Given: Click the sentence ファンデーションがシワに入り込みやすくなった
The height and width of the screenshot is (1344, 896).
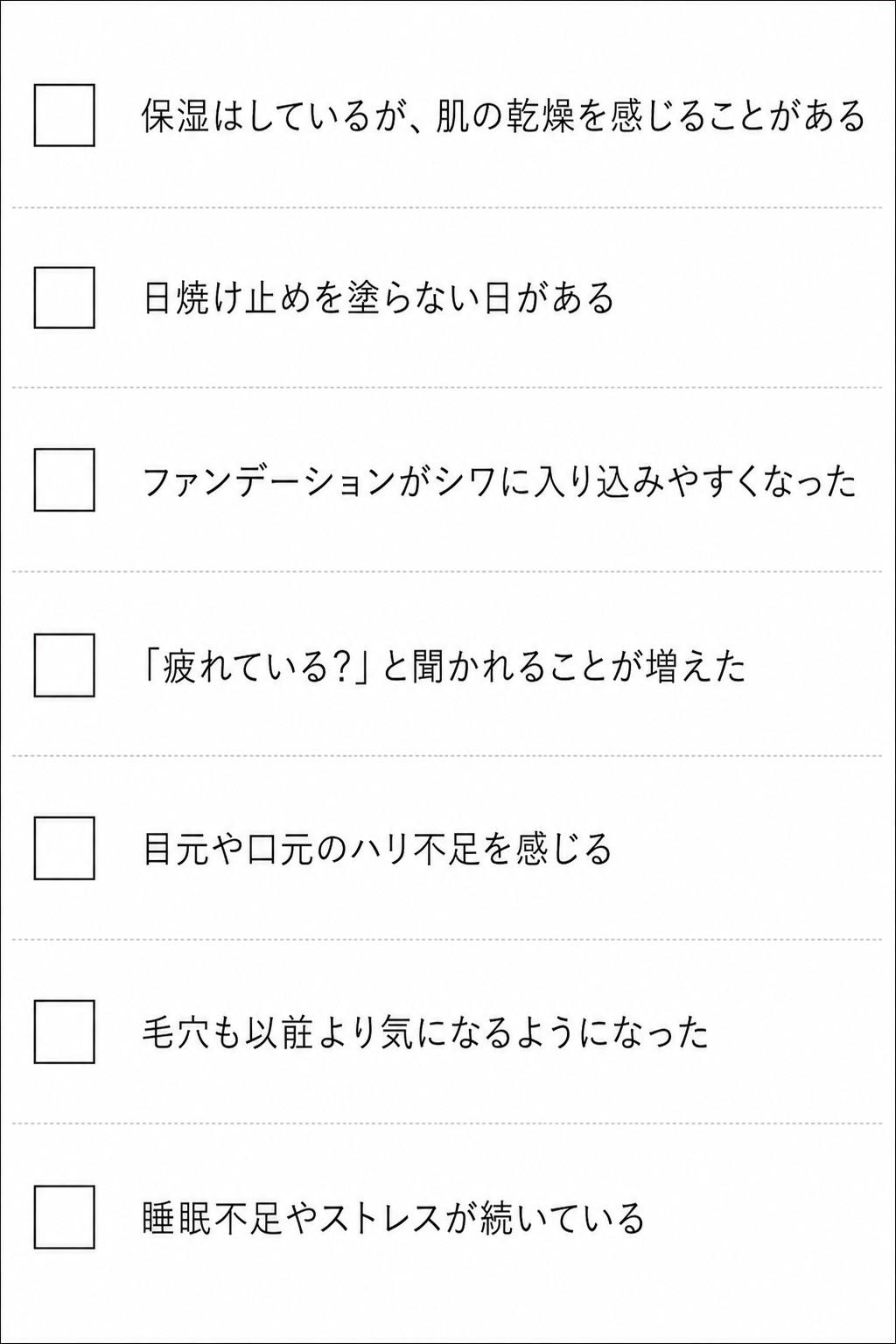Looking at the screenshot, I should [499, 481].
